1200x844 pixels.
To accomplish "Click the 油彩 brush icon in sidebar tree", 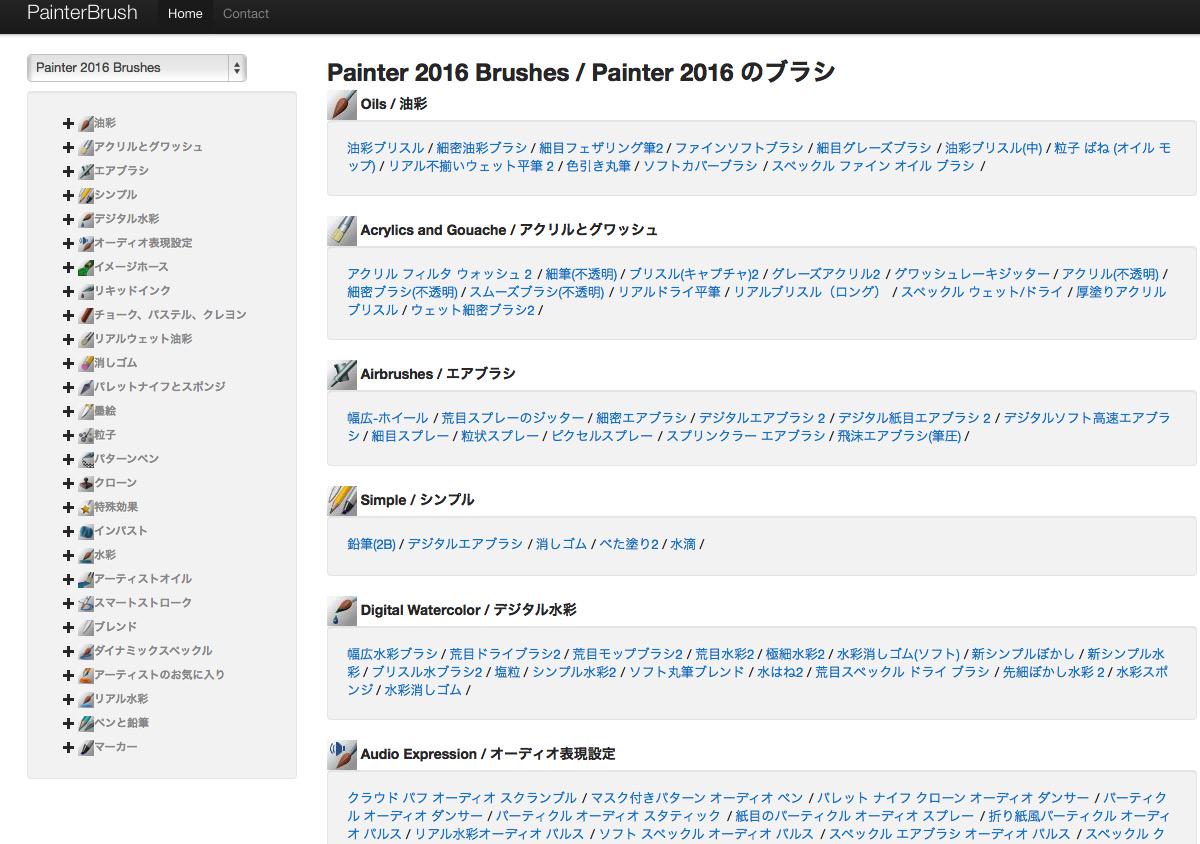I will pos(86,123).
